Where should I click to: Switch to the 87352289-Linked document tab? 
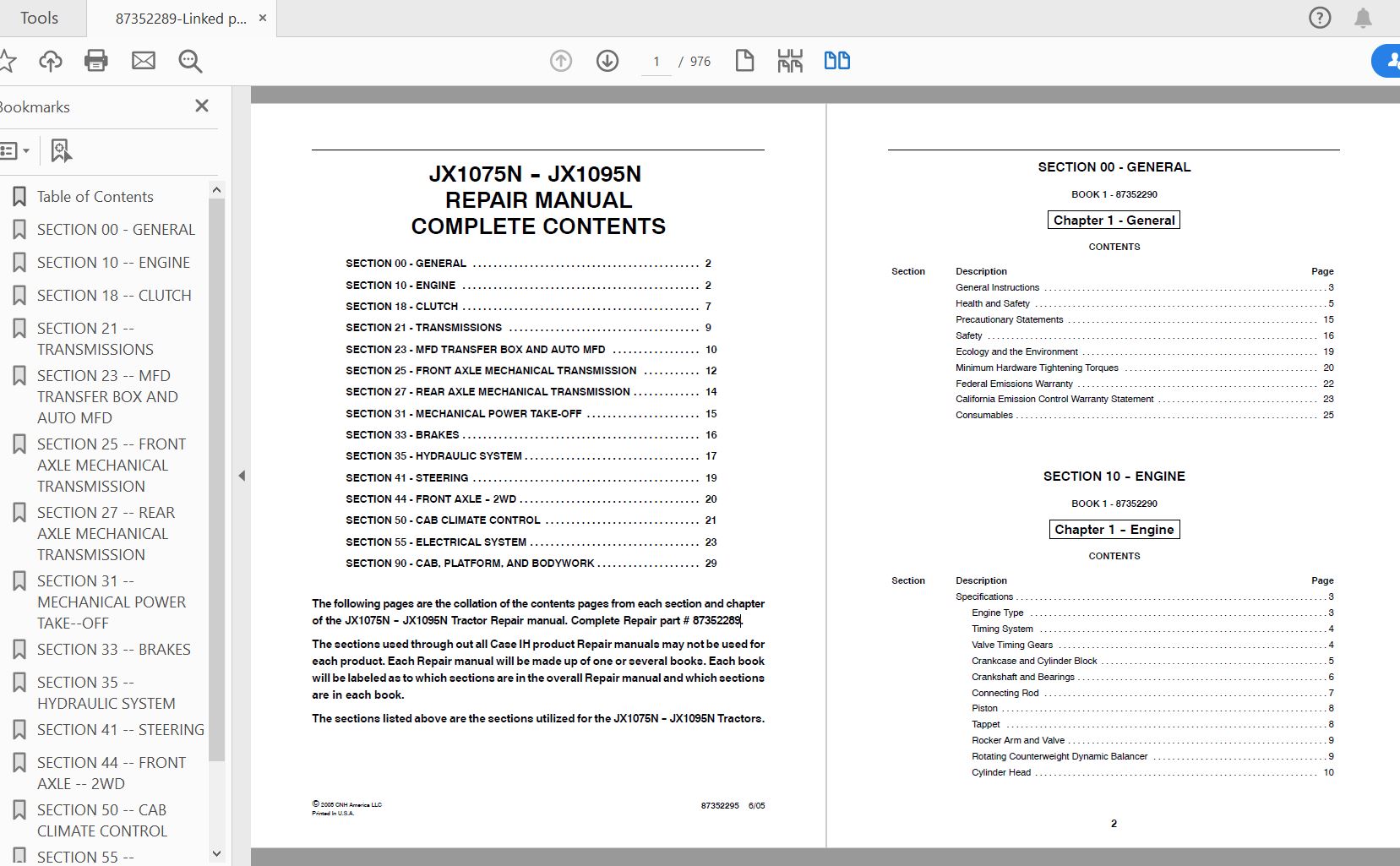coord(181,19)
